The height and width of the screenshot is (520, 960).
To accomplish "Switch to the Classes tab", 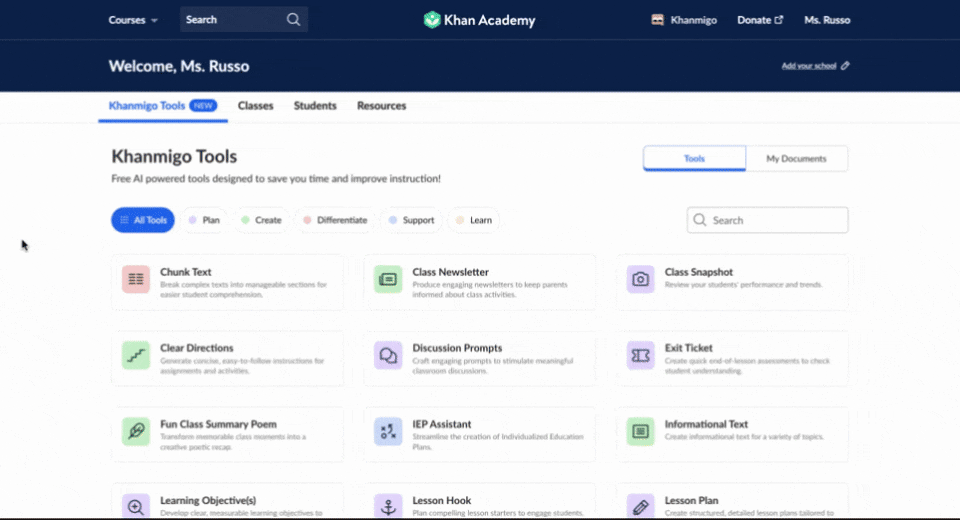I will point(255,106).
